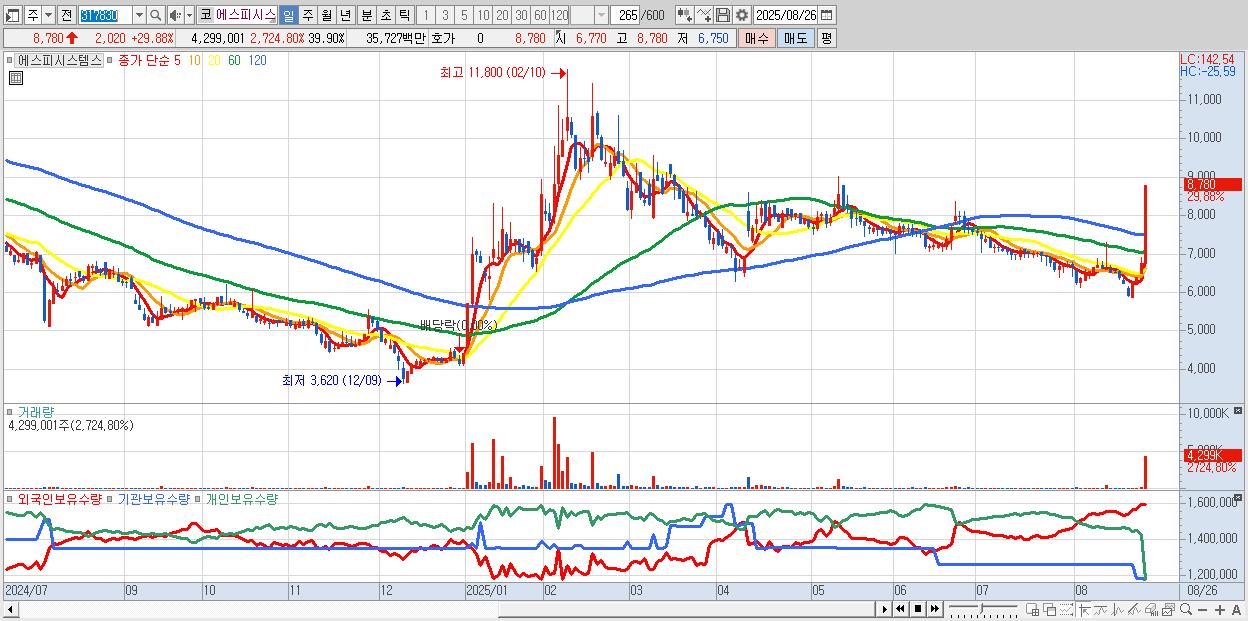Viewport: 1248px width, 621px height.
Task: Toggle the 10-day moving average legend
Action: pyautogui.click(x=194, y=61)
